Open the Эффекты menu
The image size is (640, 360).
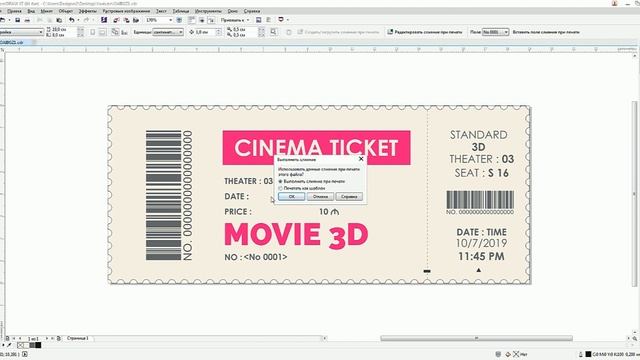point(88,11)
